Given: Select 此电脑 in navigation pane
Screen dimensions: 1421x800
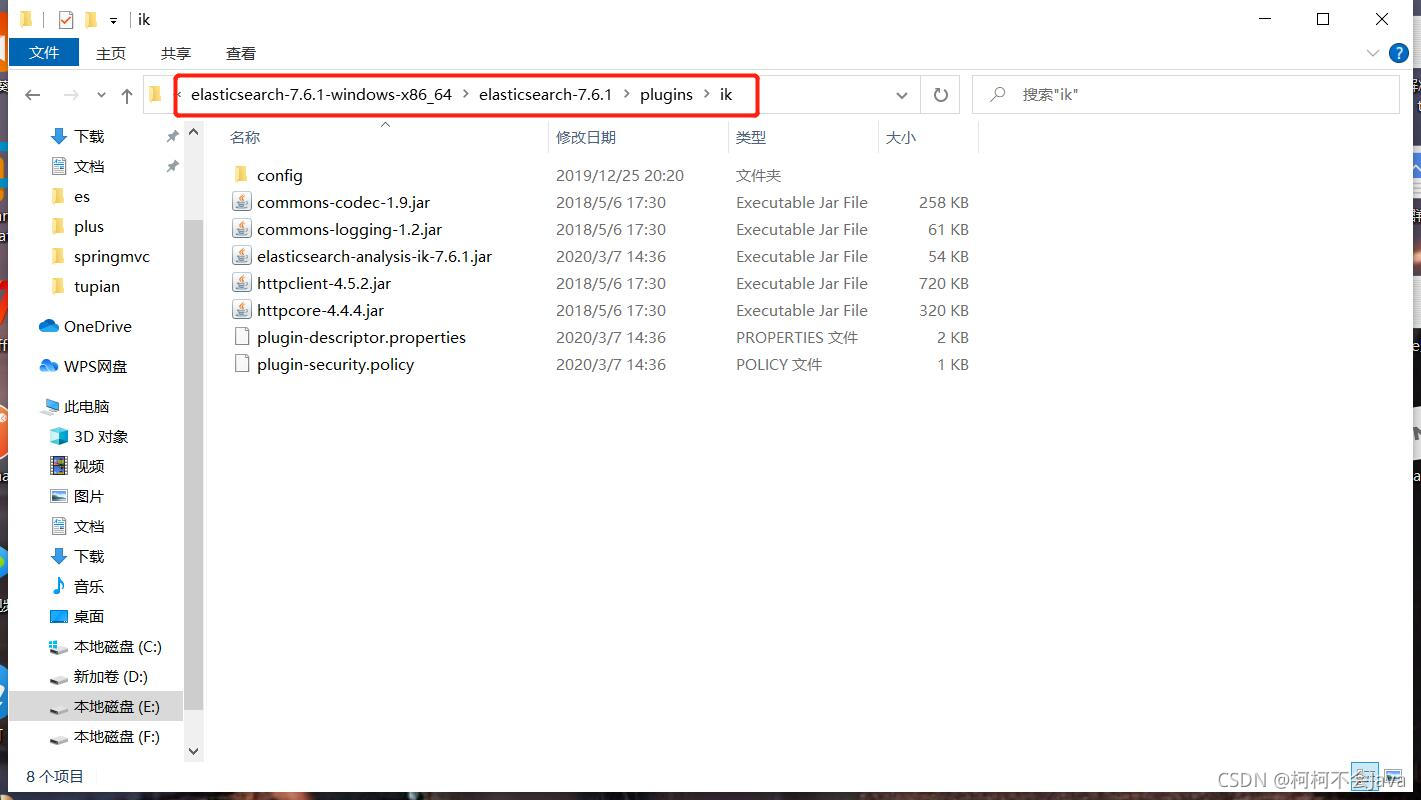Looking at the screenshot, I should [76, 406].
